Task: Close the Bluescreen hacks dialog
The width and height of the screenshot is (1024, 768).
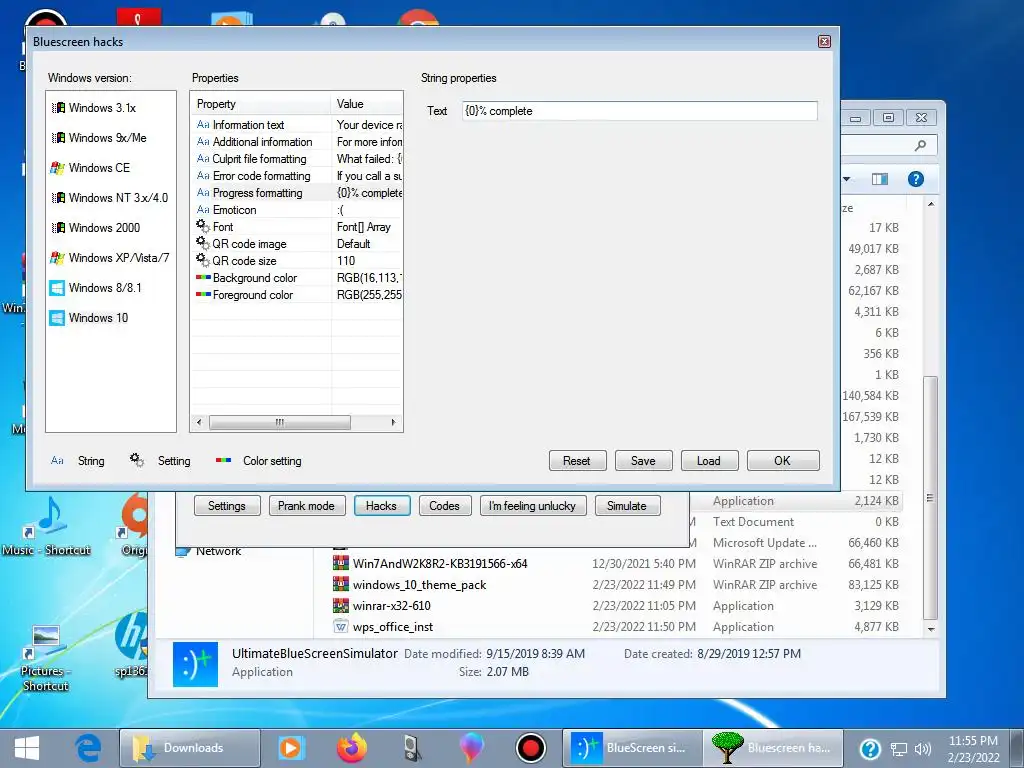Action: [x=824, y=42]
